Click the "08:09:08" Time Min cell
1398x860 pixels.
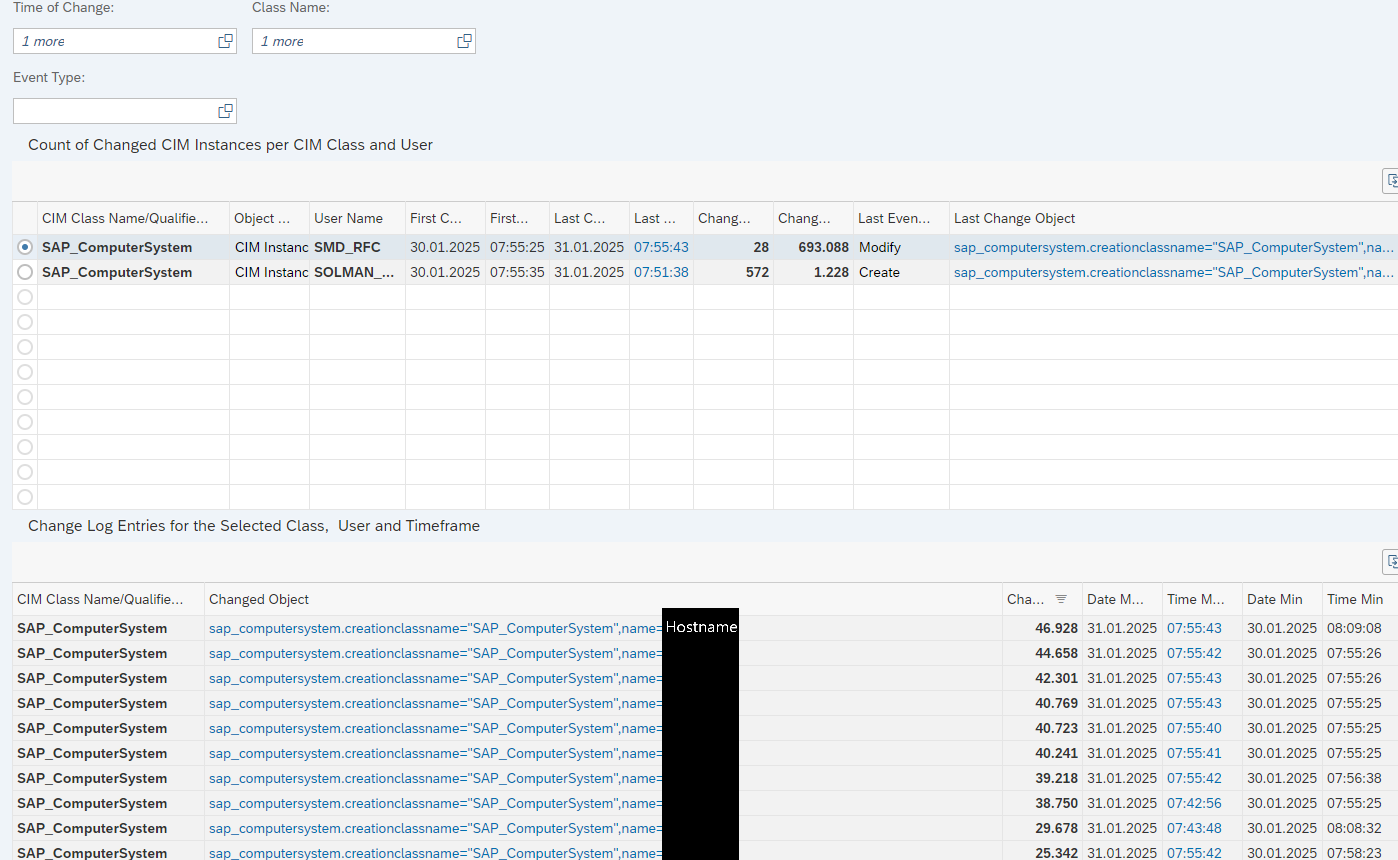(1360, 628)
